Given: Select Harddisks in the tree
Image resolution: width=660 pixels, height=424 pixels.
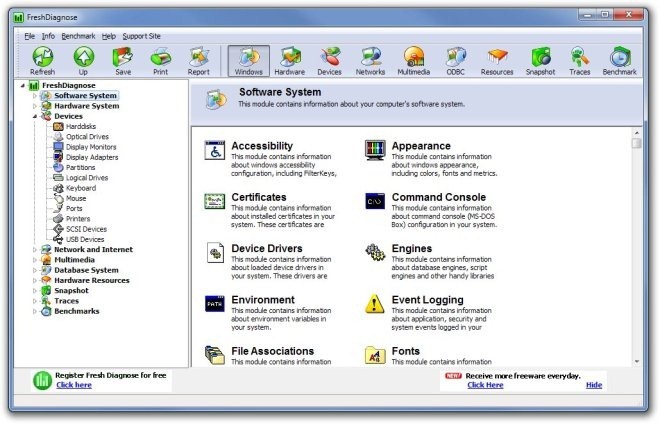Looking at the screenshot, I should [x=80, y=126].
